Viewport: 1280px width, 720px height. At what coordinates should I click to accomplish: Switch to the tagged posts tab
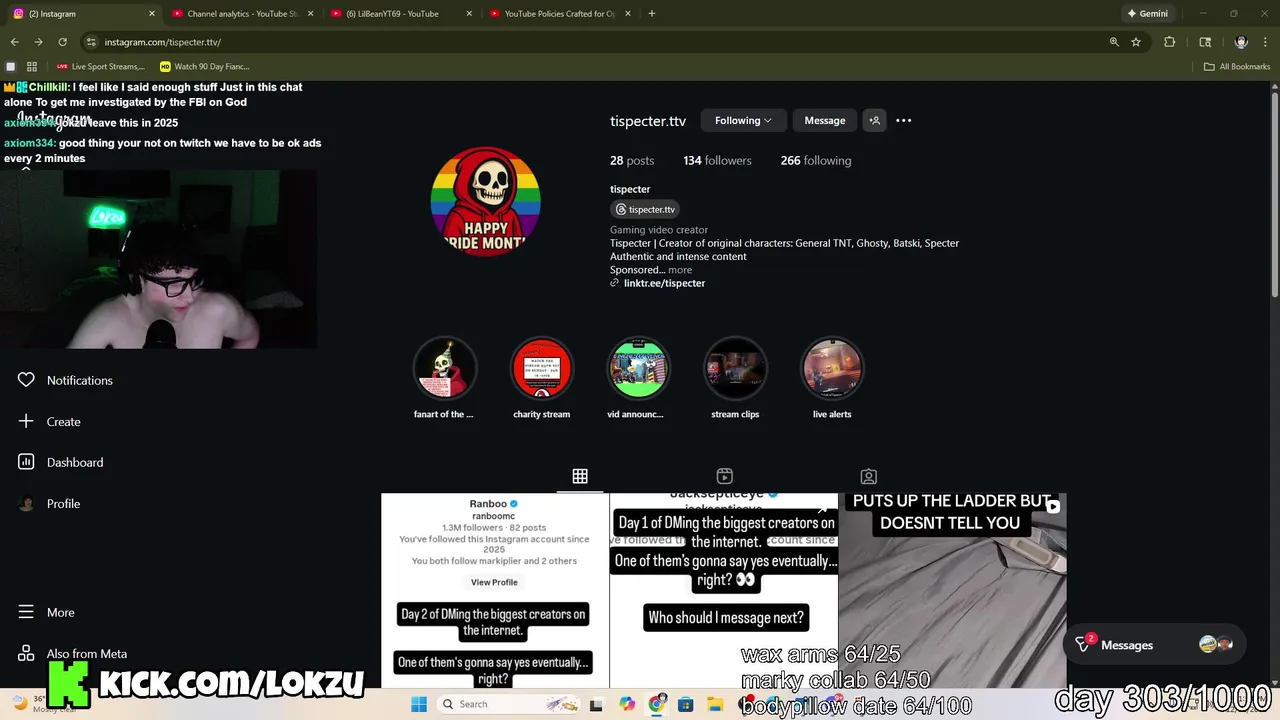pyautogui.click(x=868, y=476)
